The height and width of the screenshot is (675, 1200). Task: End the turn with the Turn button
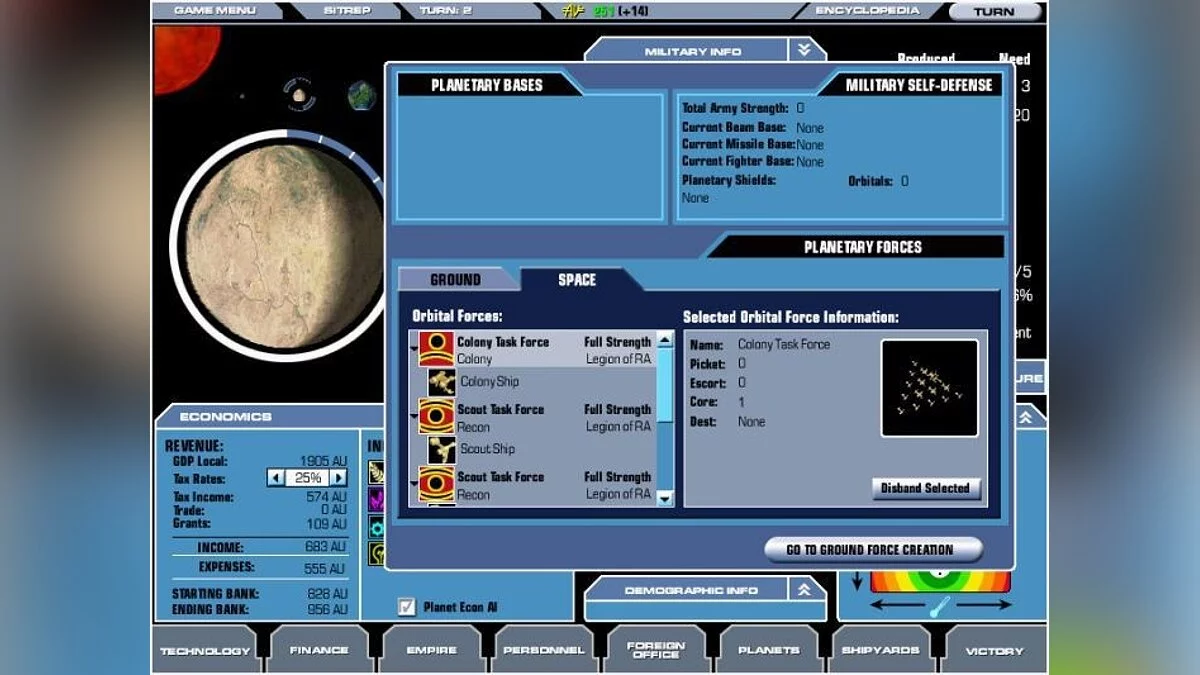994,12
